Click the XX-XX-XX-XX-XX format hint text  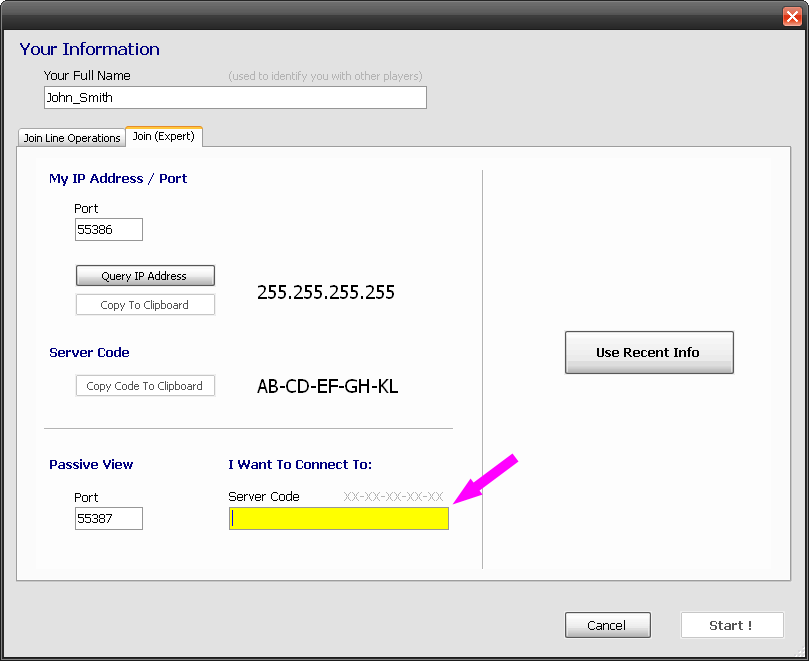pos(393,496)
